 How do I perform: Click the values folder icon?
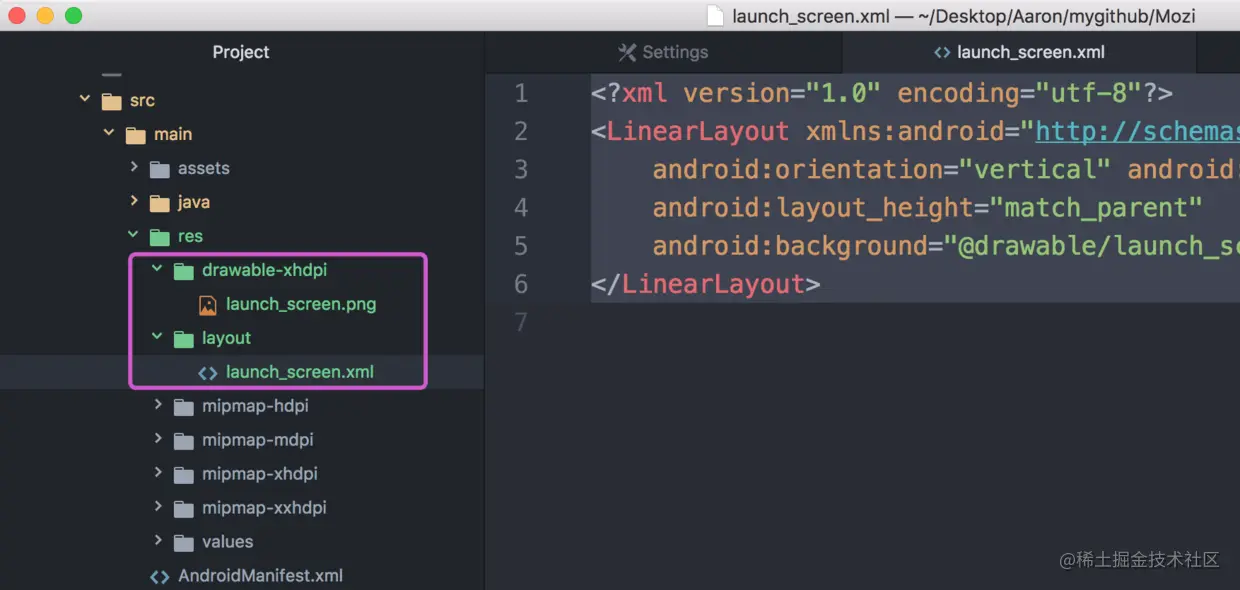click(x=183, y=543)
